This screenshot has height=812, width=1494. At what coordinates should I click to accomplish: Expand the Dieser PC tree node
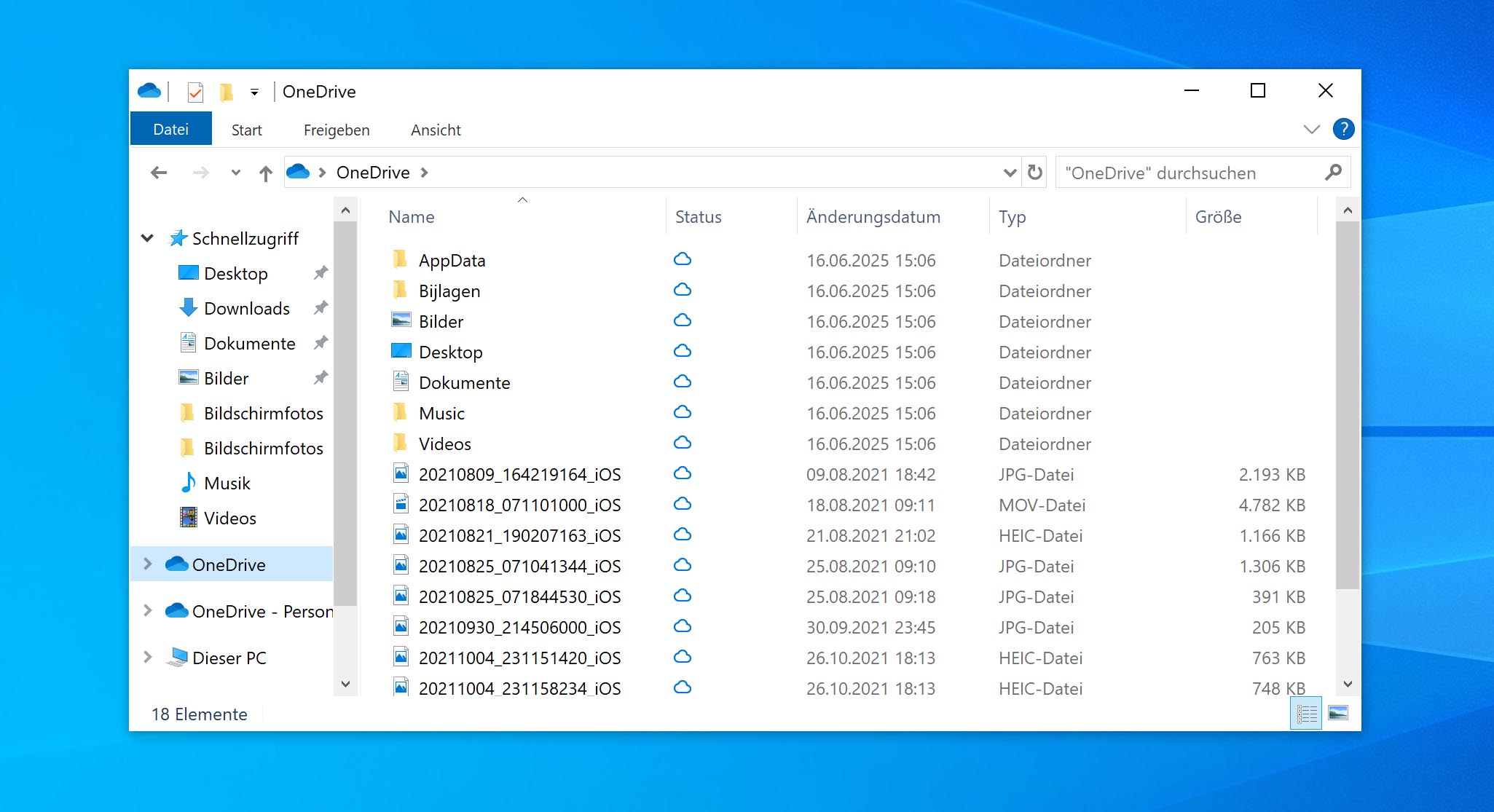tap(148, 657)
